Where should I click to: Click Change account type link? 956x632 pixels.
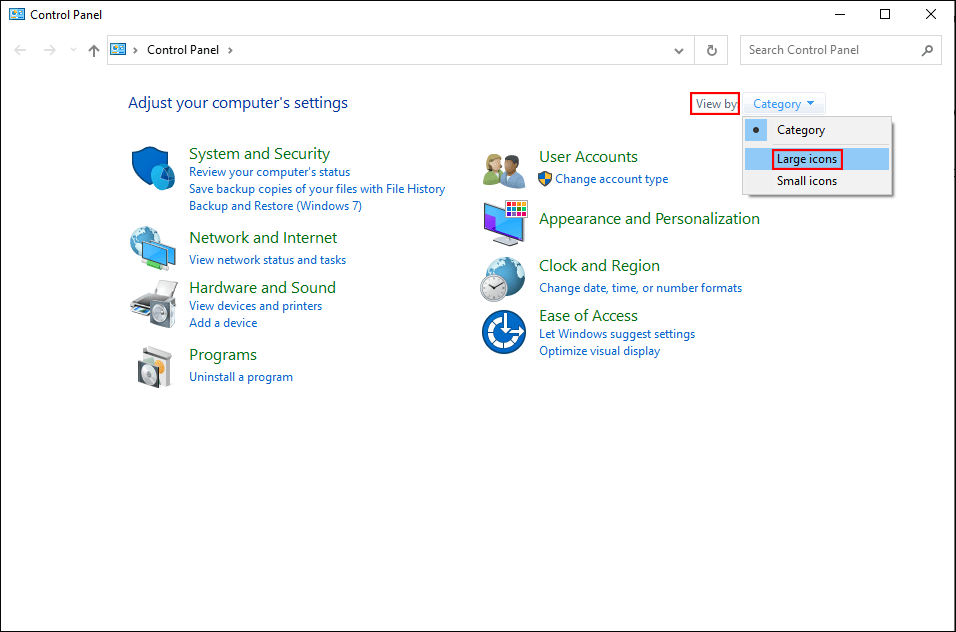pyautogui.click(x=611, y=178)
